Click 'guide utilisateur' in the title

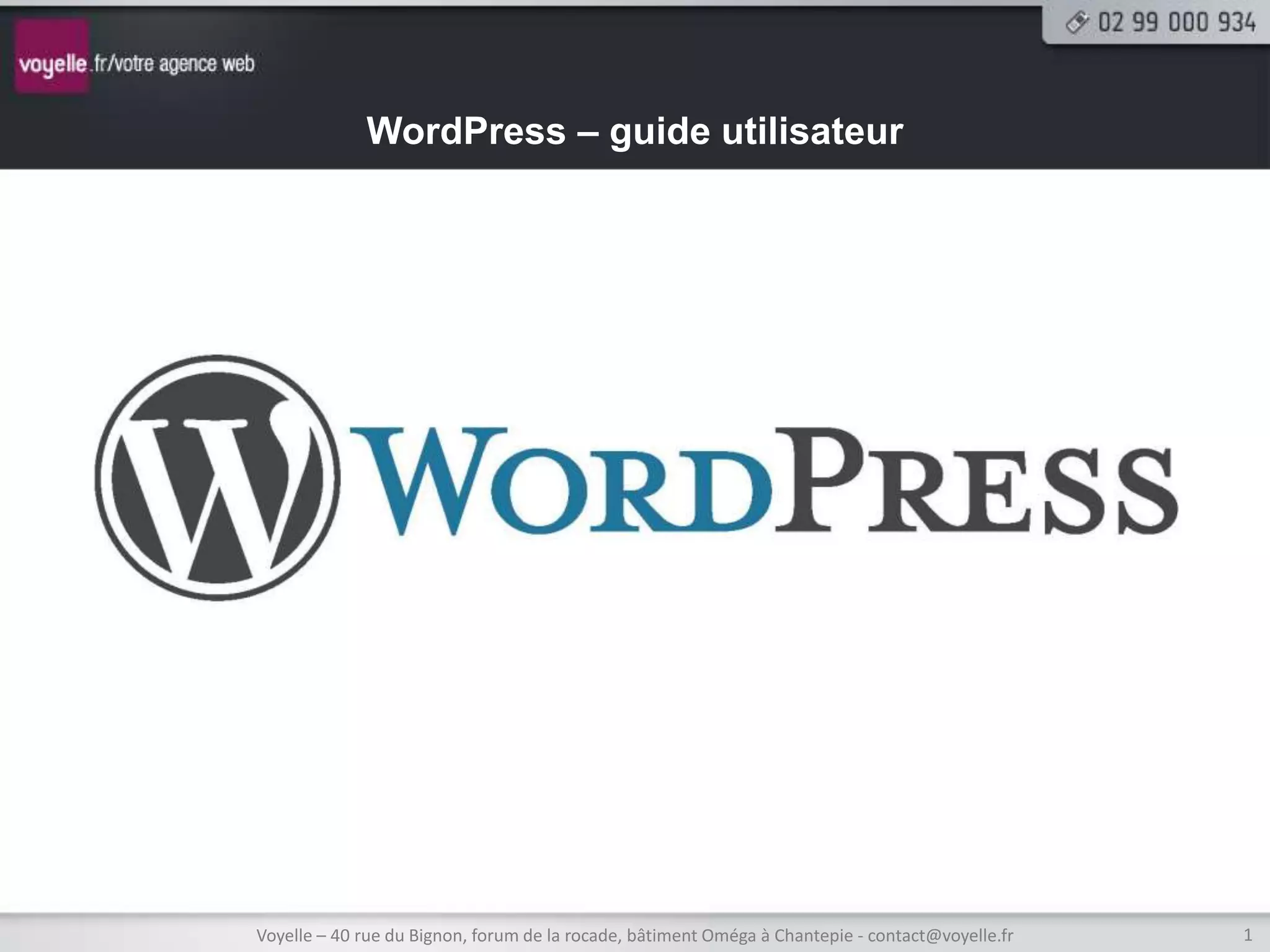coord(756,131)
